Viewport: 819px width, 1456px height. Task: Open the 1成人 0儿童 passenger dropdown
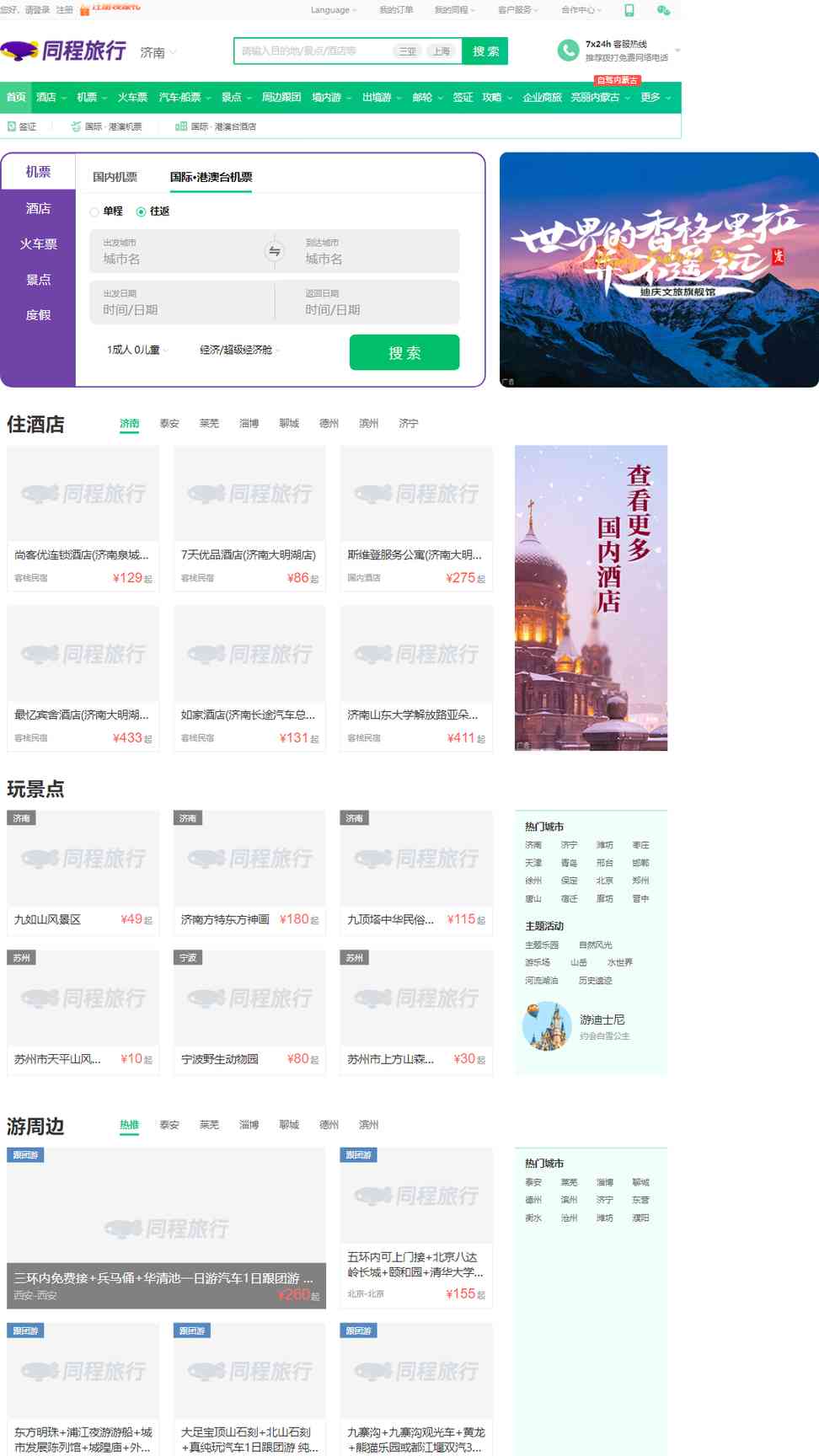[138, 350]
